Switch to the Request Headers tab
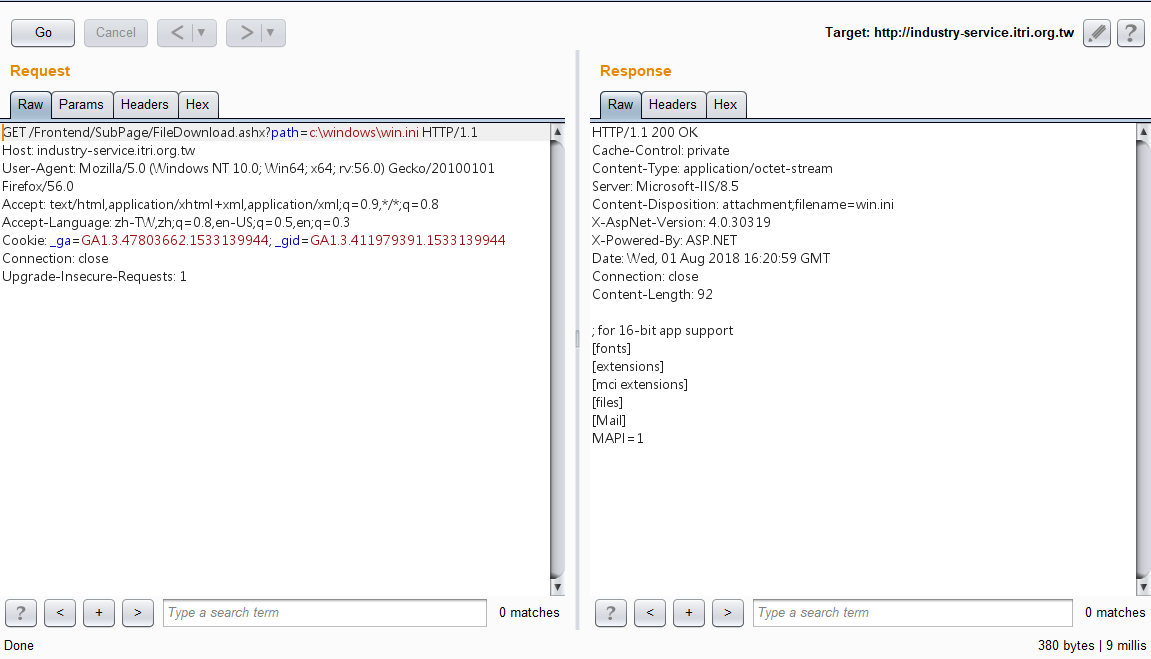The image size is (1151, 659). tap(145, 104)
